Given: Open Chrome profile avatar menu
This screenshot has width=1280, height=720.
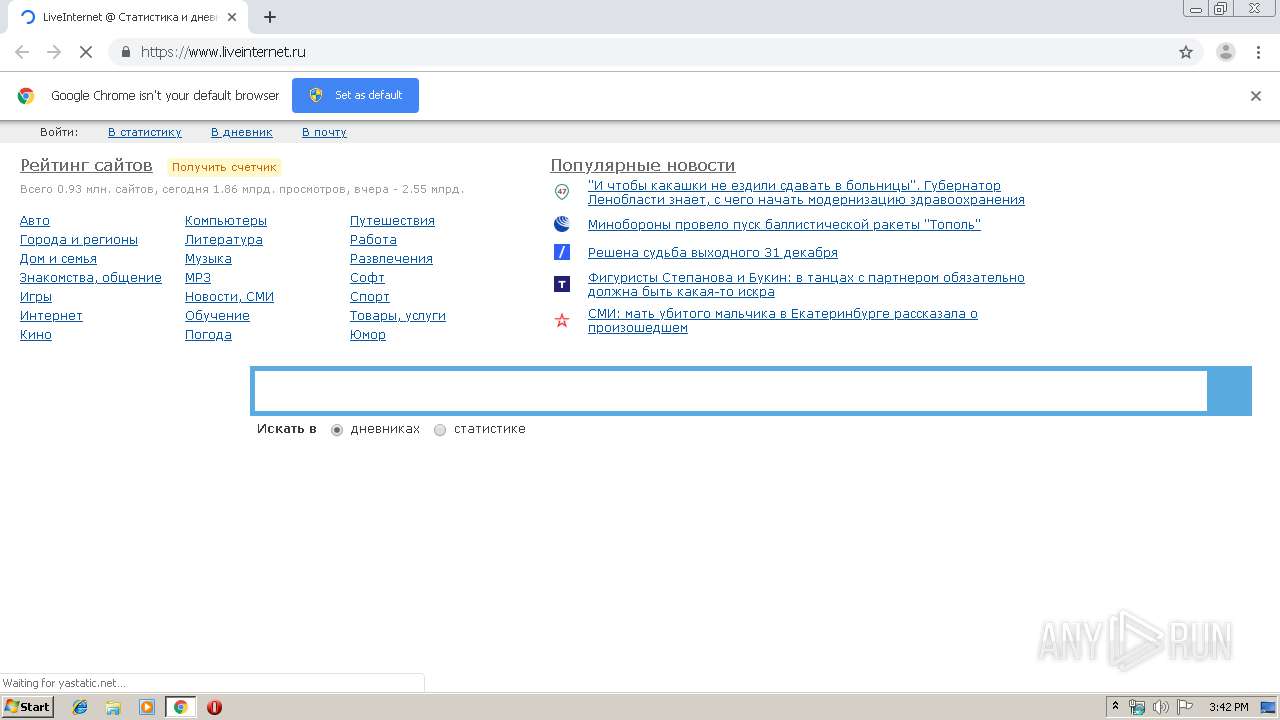Looking at the screenshot, I should coord(1225,52).
